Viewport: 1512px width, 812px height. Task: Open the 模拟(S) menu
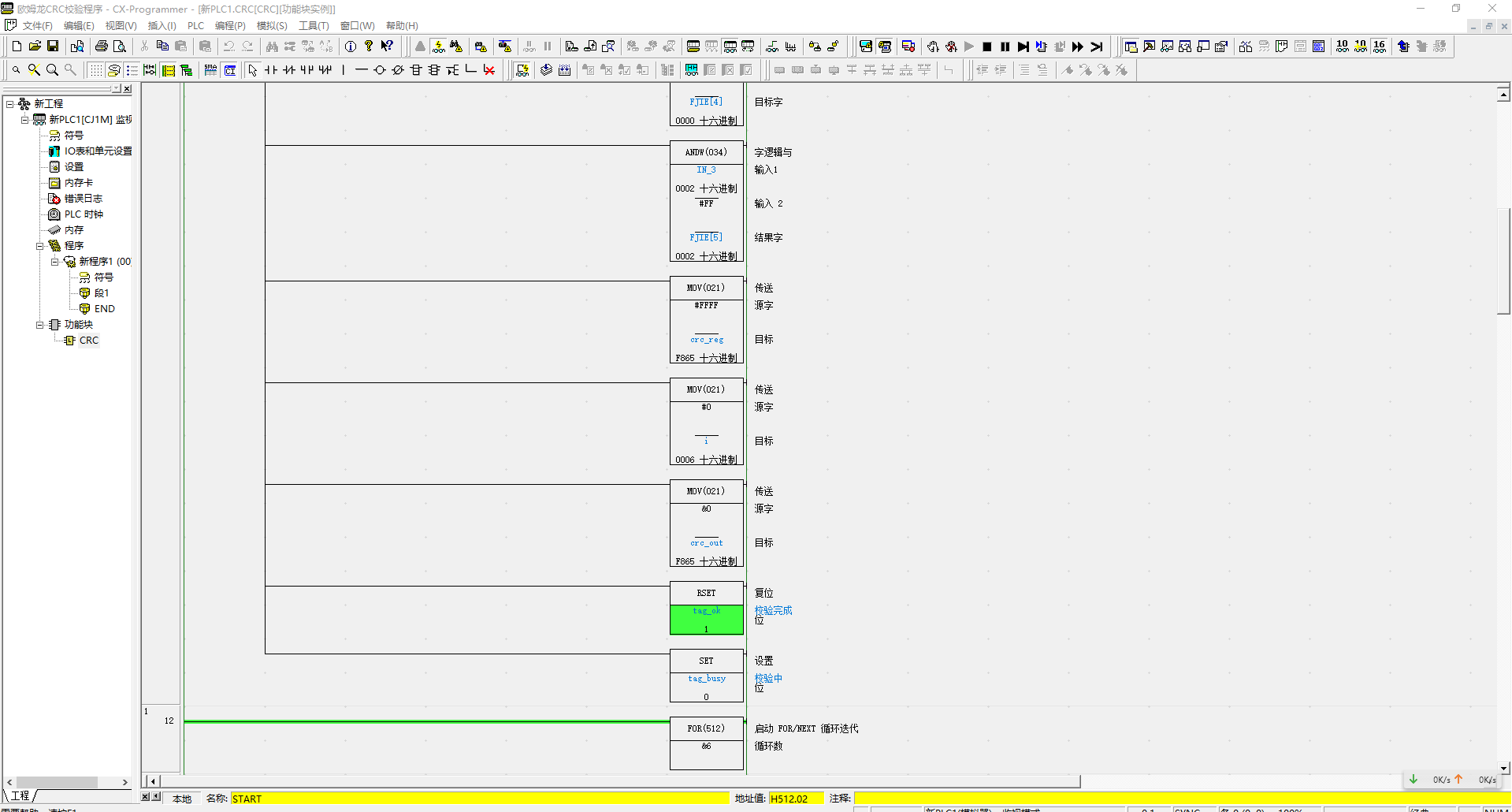pos(272,26)
